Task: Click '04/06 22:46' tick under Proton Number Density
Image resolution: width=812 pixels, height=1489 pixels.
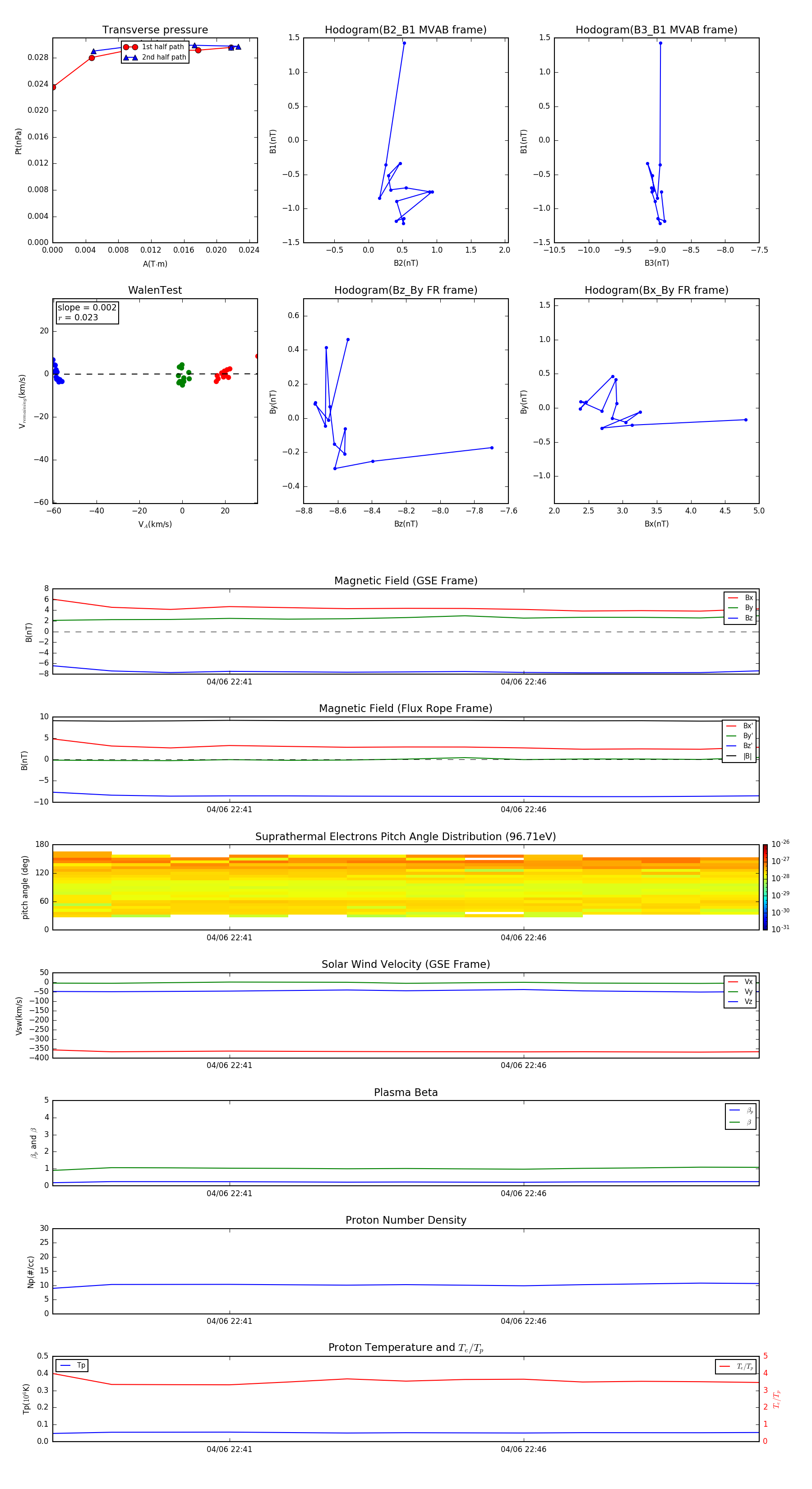Action: coord(524,1321)
